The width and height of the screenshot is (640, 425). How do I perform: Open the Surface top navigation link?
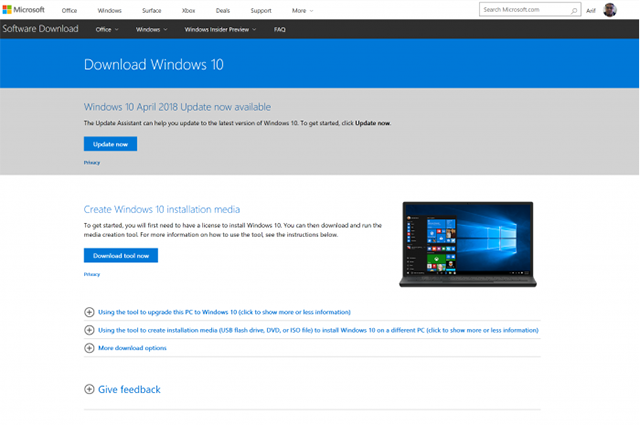pyautogui.click(x=151, y=11)
